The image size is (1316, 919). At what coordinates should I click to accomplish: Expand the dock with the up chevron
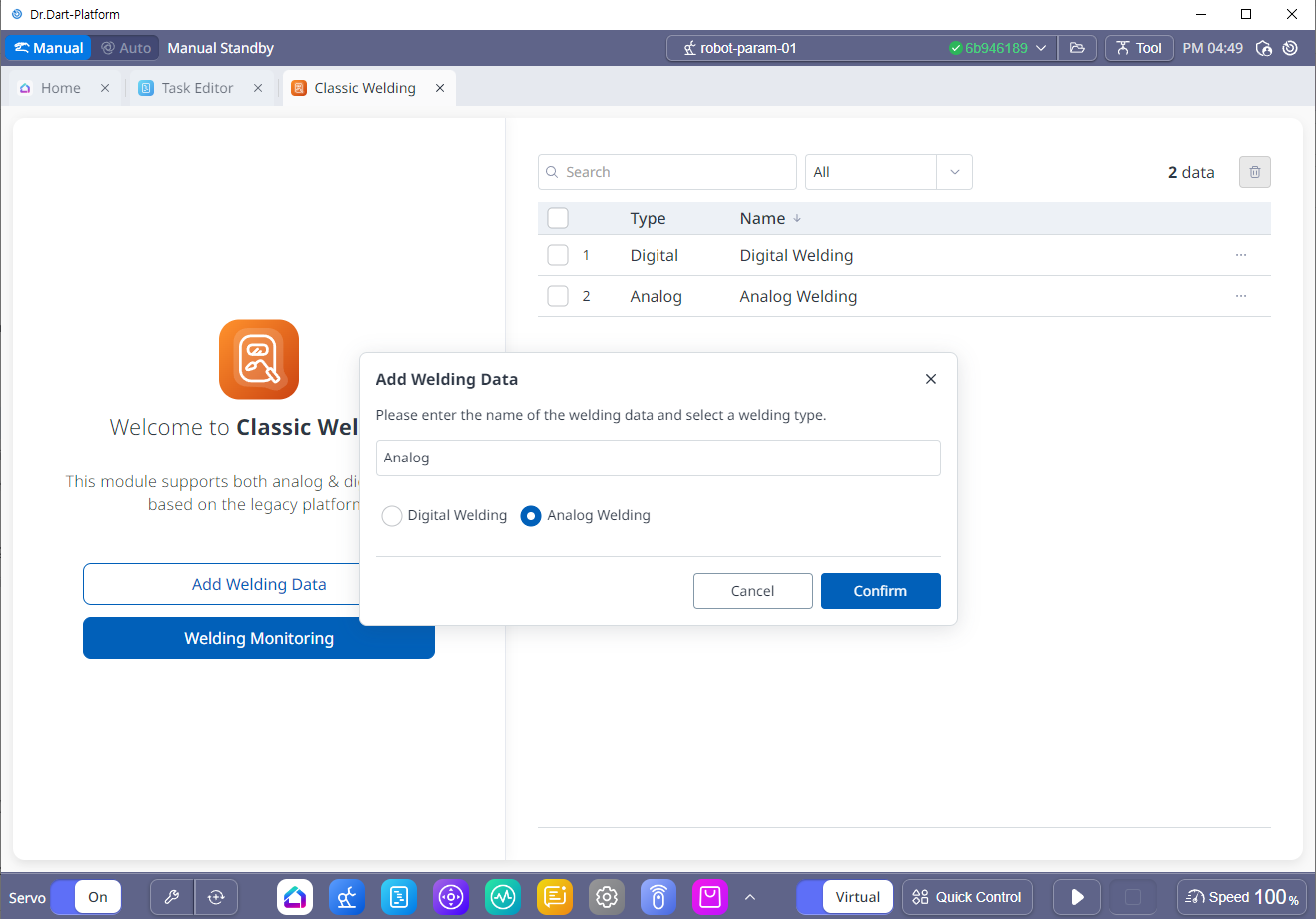[x=750, y=897]
